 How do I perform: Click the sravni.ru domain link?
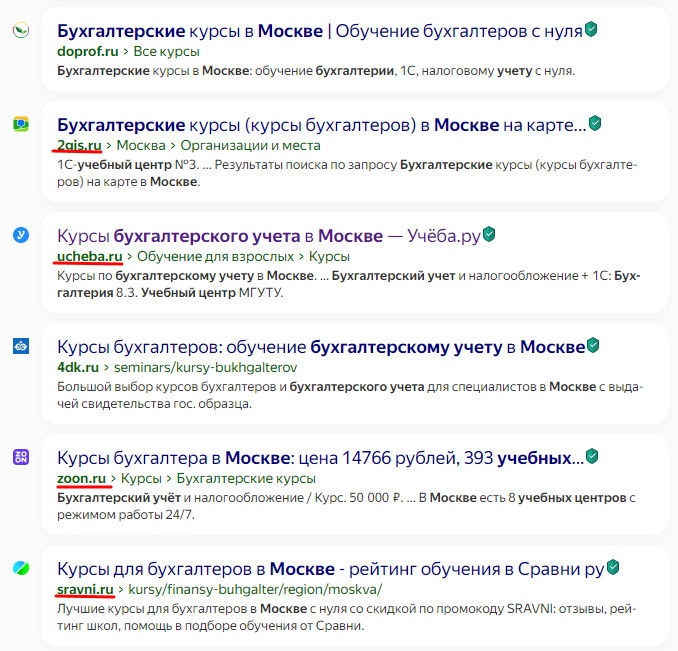point(85,589)
